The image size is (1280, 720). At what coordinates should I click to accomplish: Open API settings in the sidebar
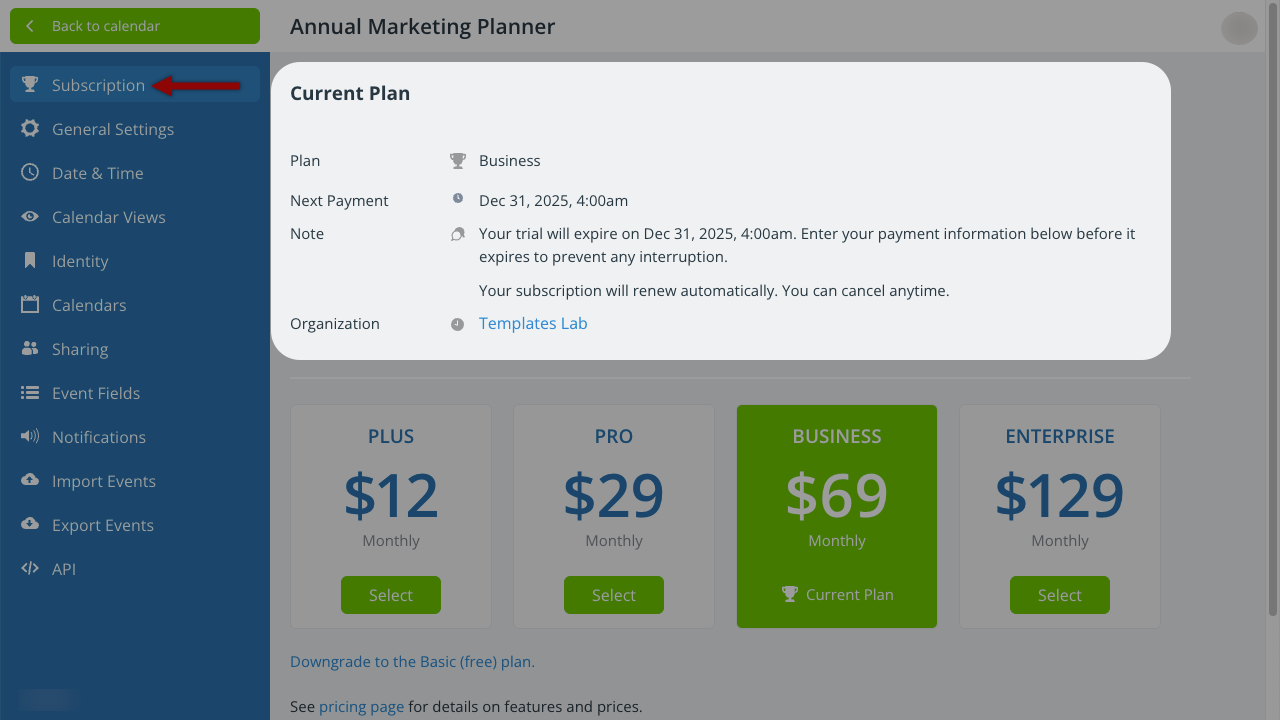[135, 569]
